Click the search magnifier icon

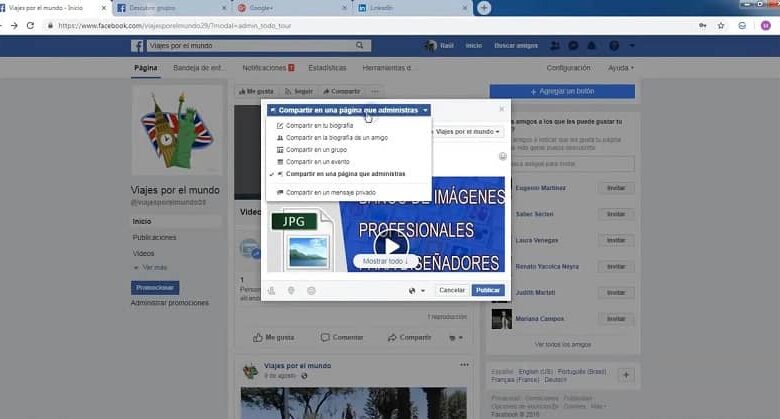point(359,45)
